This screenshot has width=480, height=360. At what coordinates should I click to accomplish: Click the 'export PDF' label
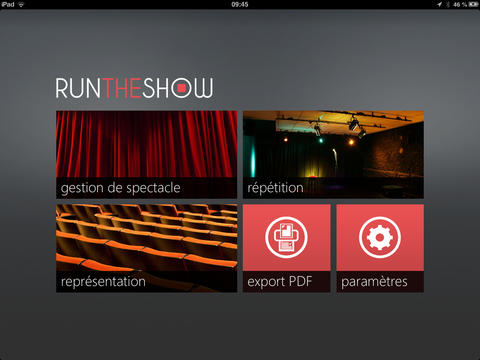280,282
